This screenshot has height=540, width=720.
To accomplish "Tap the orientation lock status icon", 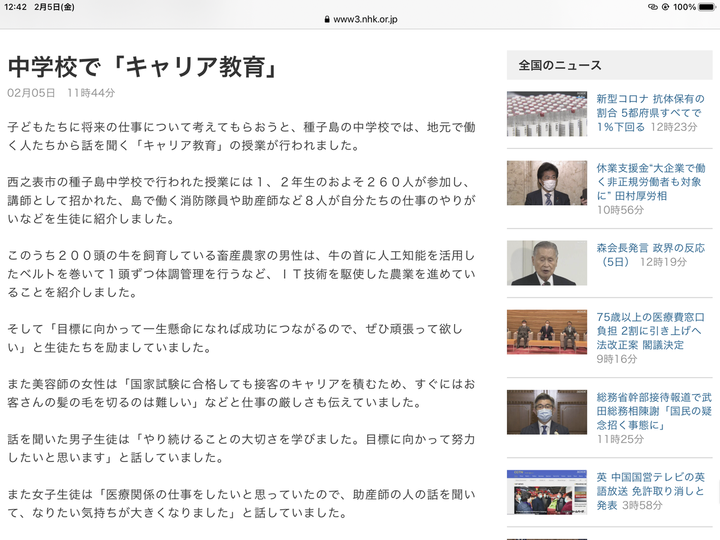I will pos(667,7).
